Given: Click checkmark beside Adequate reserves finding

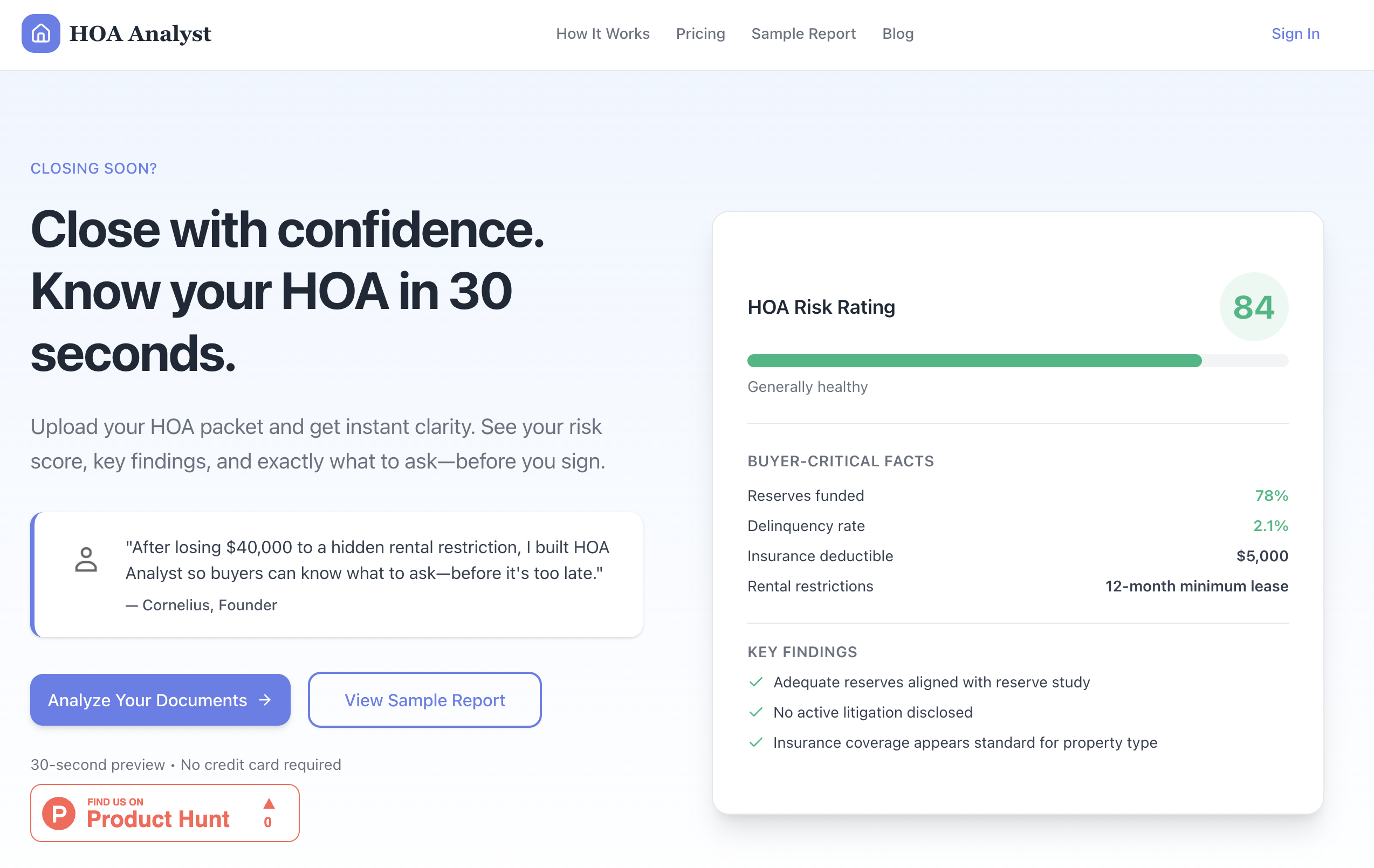Looking at the screenshot, I should coord(756,682).
